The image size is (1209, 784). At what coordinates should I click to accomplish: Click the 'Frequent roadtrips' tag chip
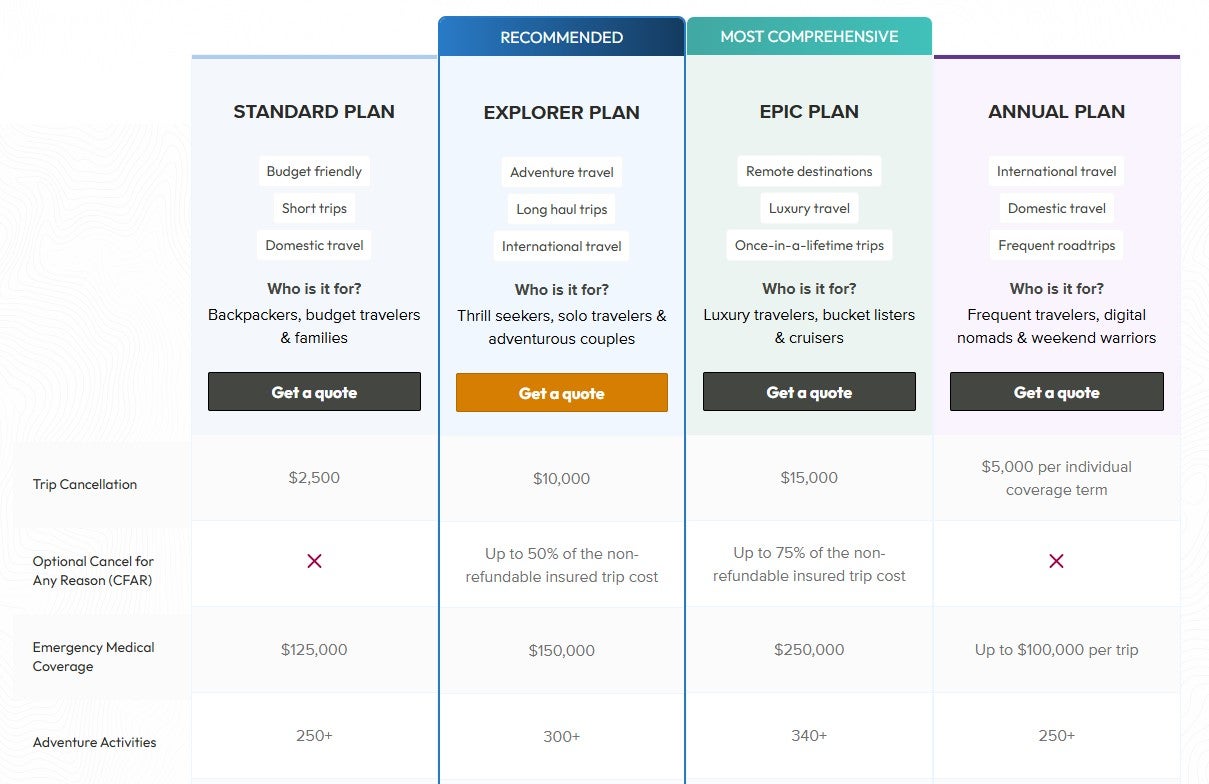tap(1056, 245)
